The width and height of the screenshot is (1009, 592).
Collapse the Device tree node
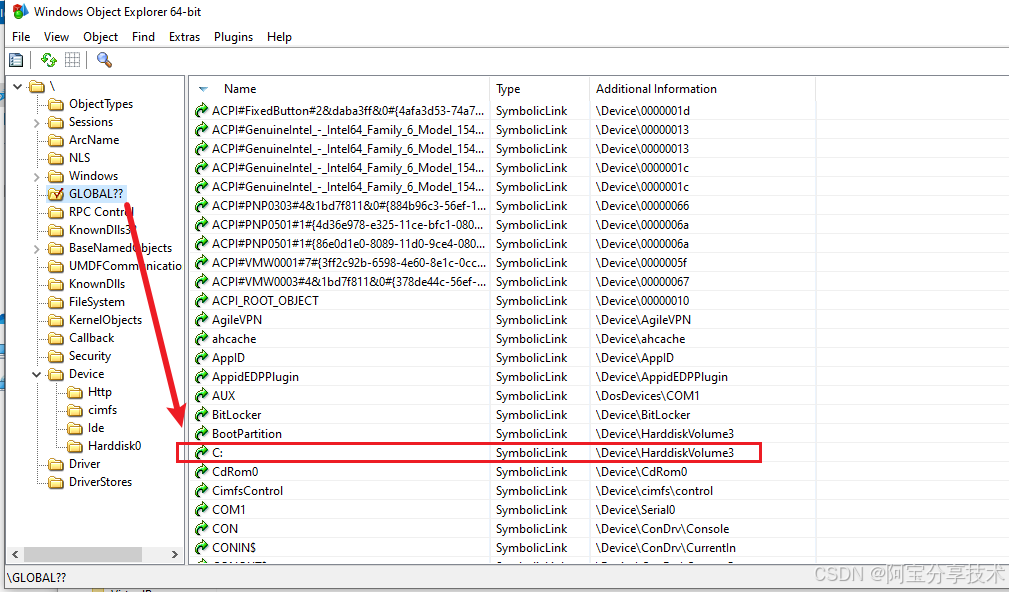click(x=37, y=375)
